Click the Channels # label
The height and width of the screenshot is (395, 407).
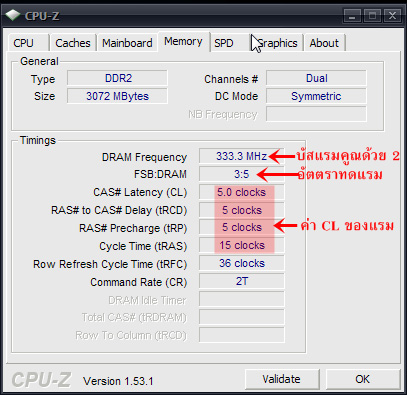tap(231, 79)
